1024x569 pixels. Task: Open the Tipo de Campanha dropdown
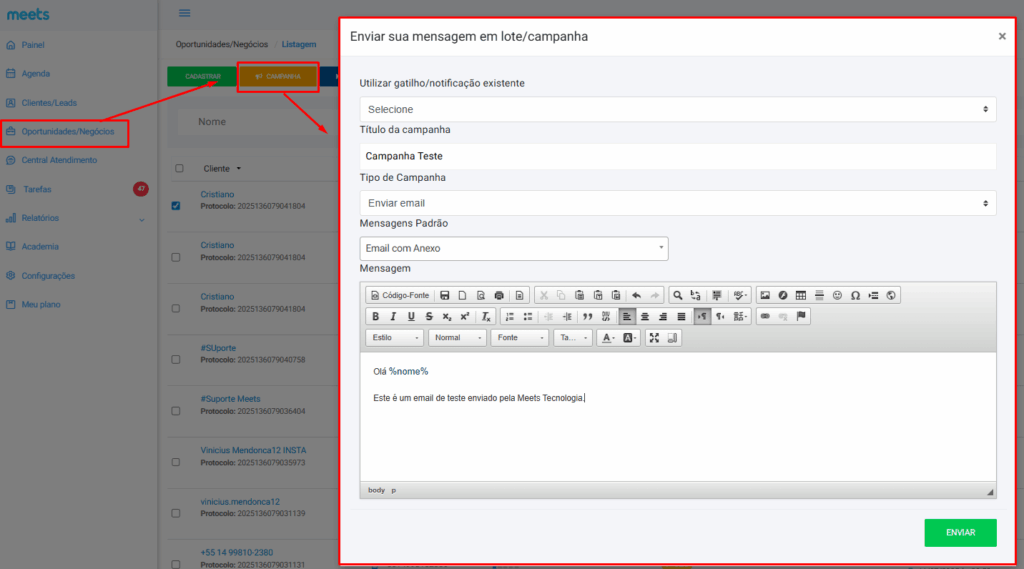point(677,203)
